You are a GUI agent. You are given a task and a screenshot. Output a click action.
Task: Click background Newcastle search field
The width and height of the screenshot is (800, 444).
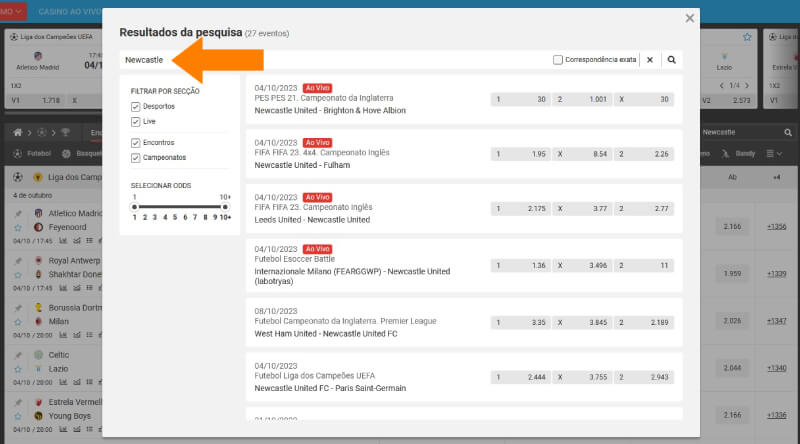click(x=740, y=133)
